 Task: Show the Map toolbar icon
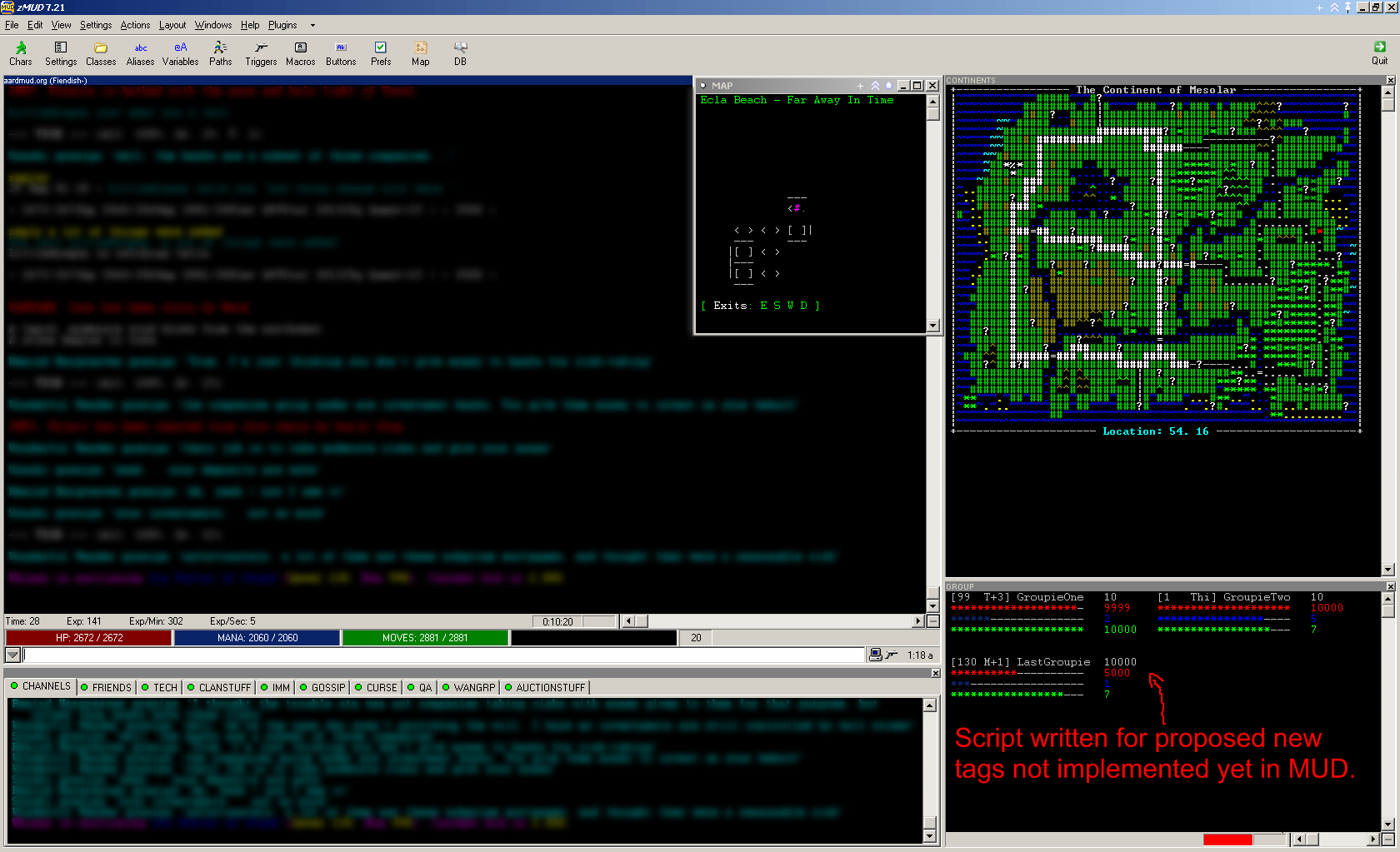click(420, 53)
